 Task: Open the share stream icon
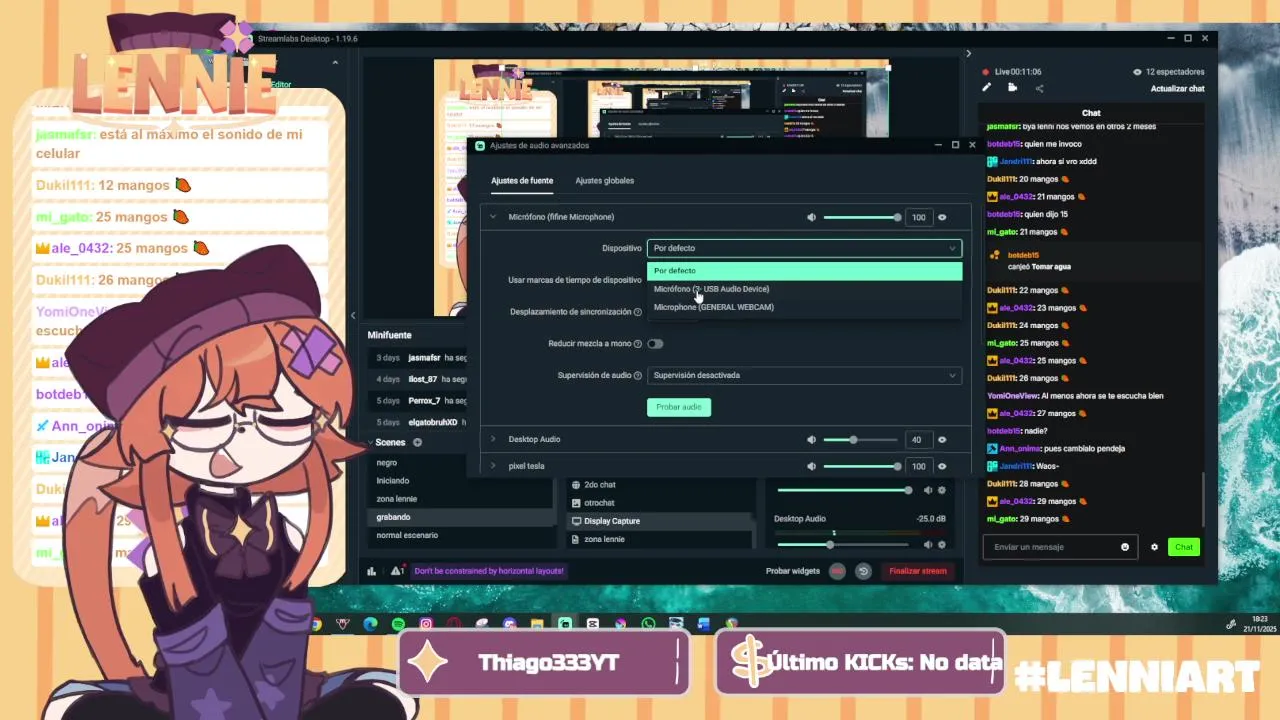coord(1039,88)
